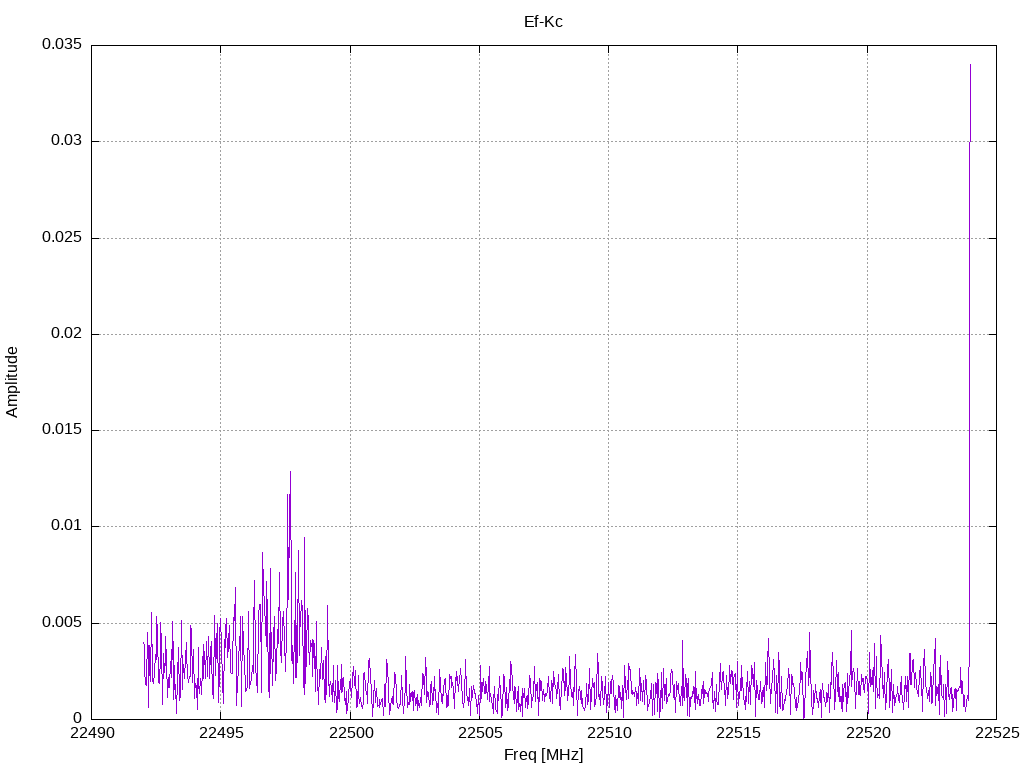Click the 0.035 y-axis tick label
Viewport: 1024px width, 768px height.
[62, 44]
